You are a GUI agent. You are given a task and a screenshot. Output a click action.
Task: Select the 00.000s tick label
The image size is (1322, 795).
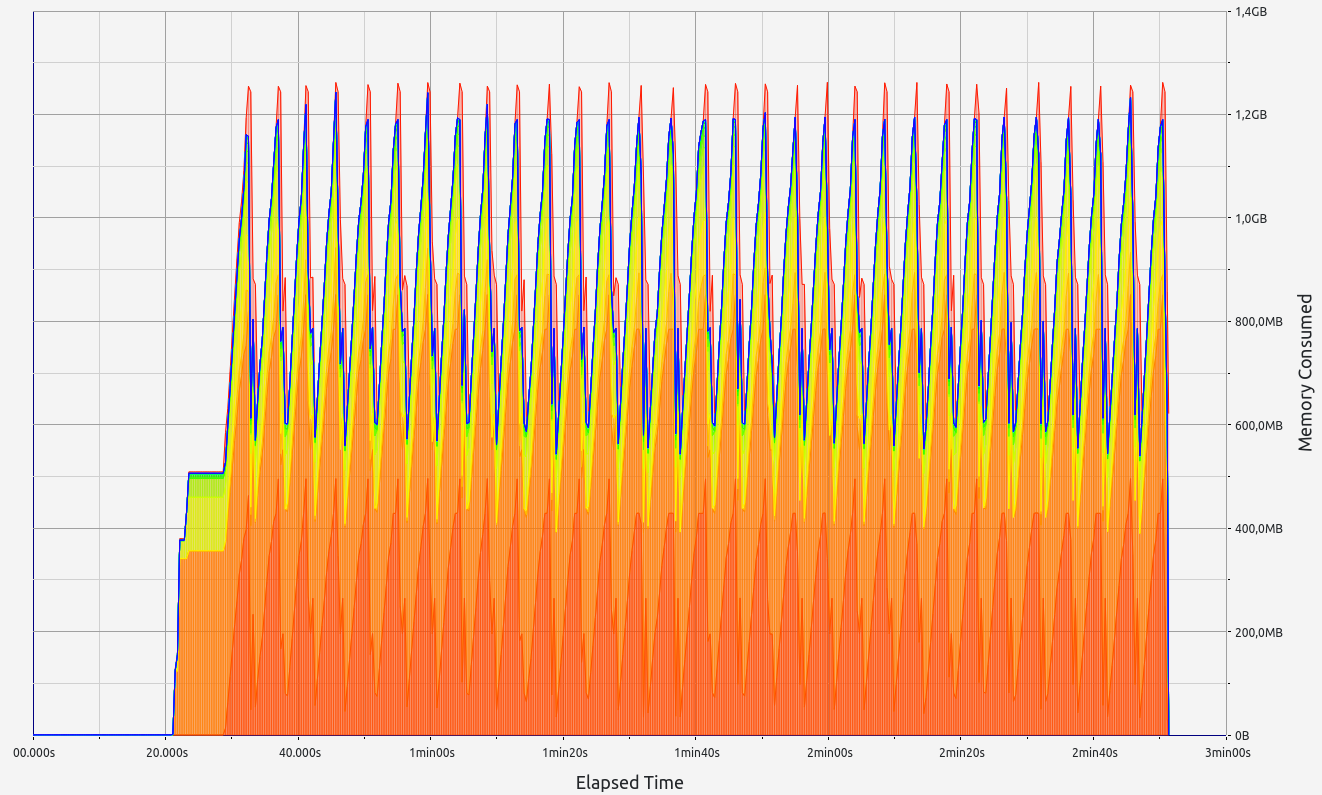click(34, 753)
